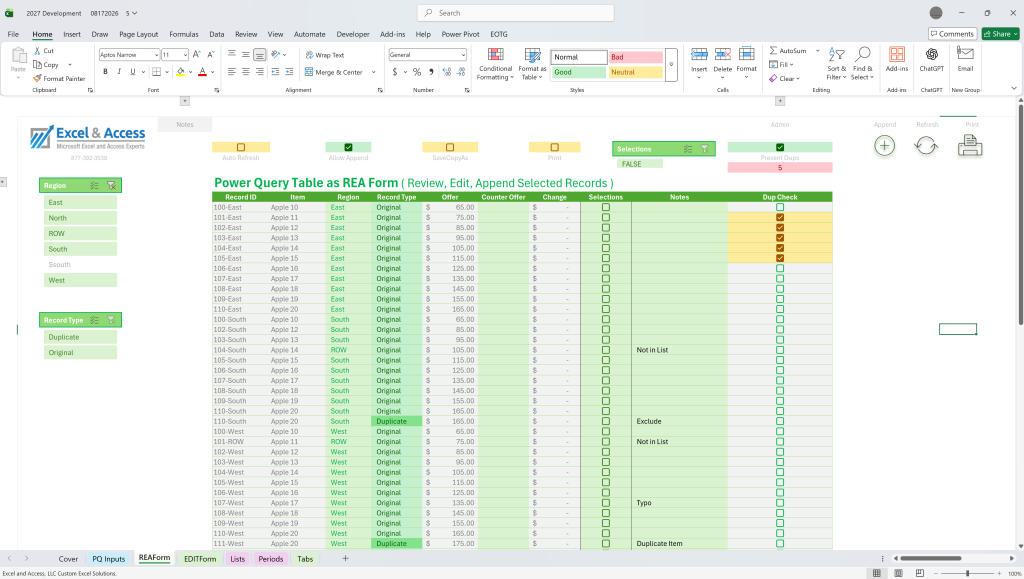Open the font size dropdown
The height and width of the screenshot is (579, 1024).
185,55
